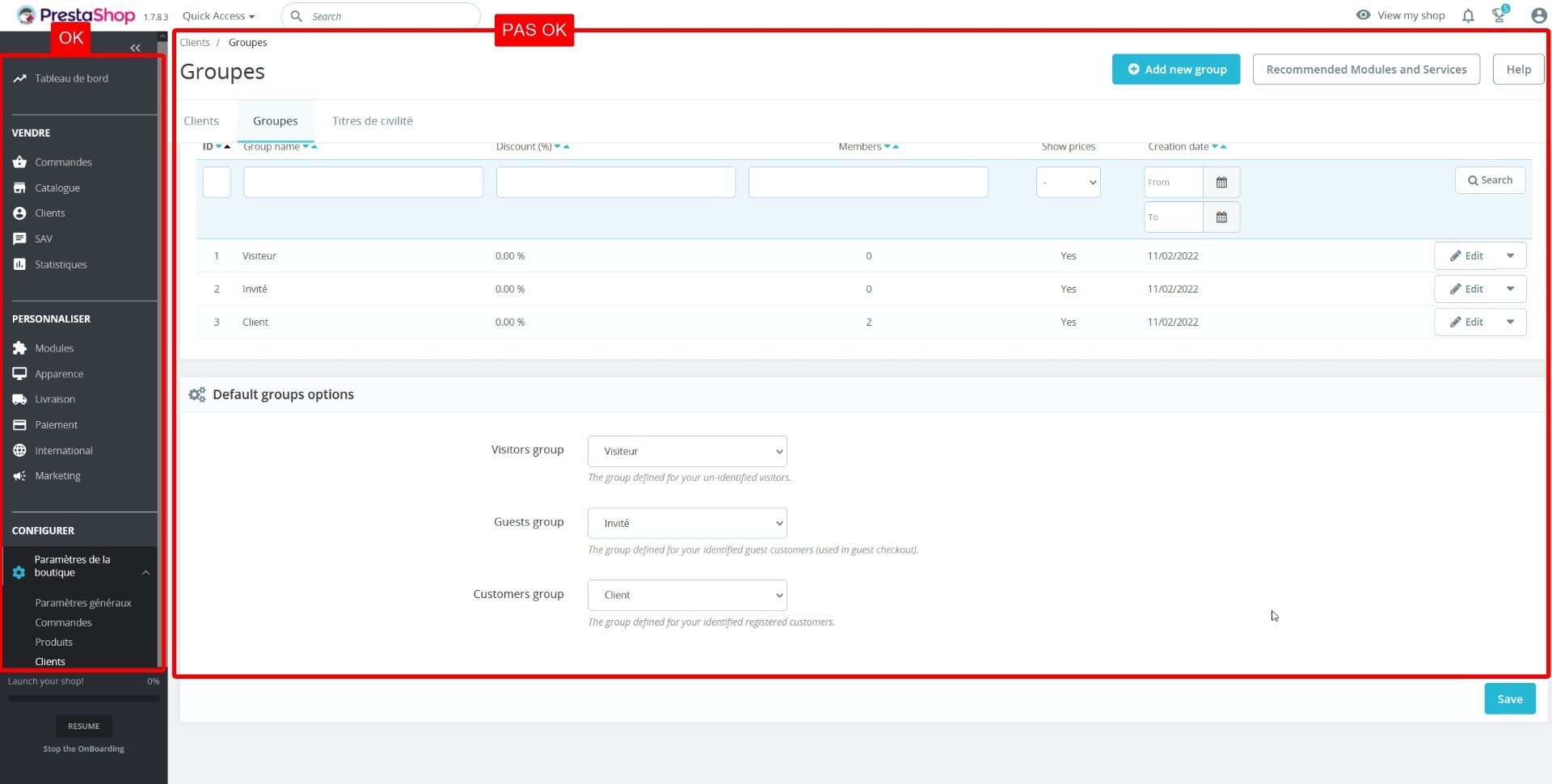Switch to the Clients tab
Screen dimensions: 1552x784
point(201,121)
